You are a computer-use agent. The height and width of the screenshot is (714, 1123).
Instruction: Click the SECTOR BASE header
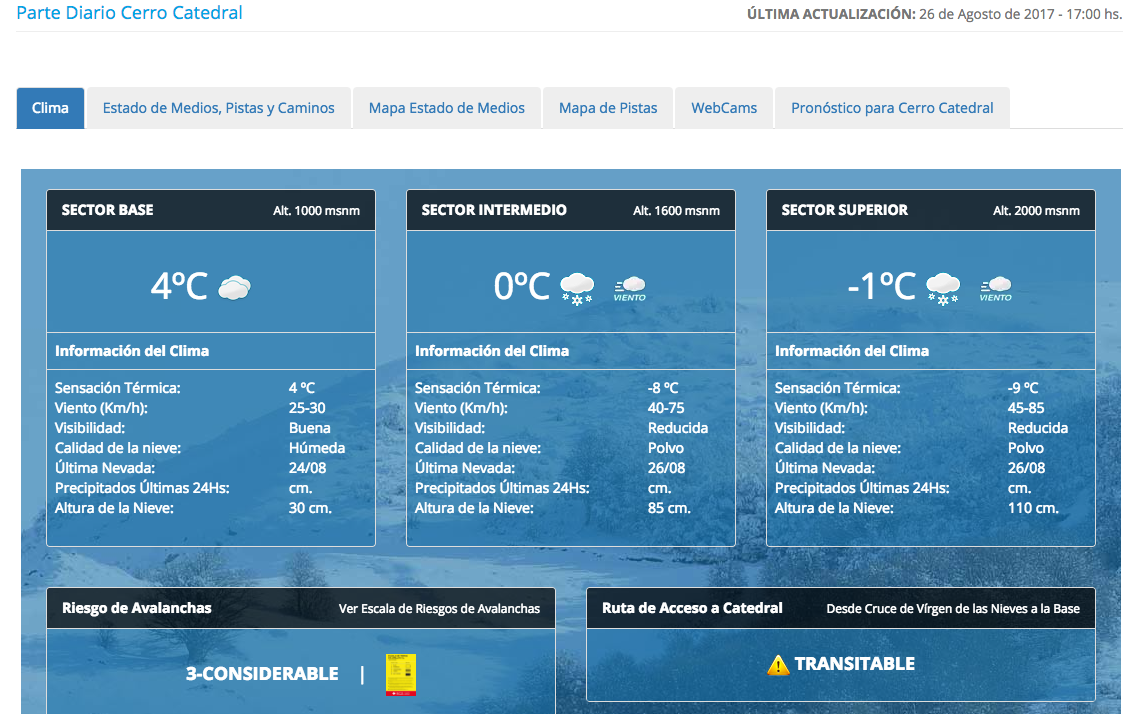(x=107, y=210)
